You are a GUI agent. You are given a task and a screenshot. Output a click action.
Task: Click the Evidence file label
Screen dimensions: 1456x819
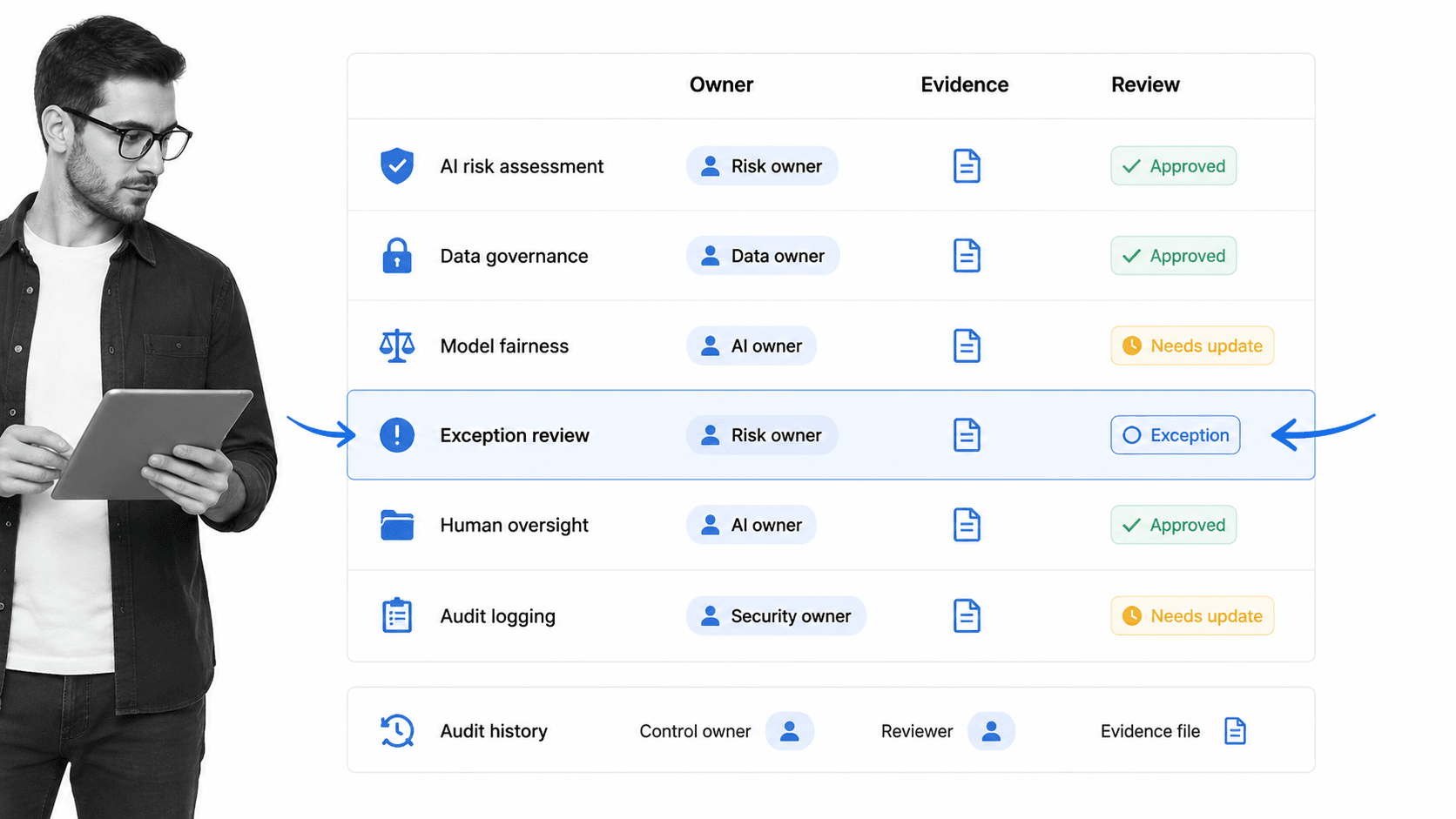(x=1150, y=731)
